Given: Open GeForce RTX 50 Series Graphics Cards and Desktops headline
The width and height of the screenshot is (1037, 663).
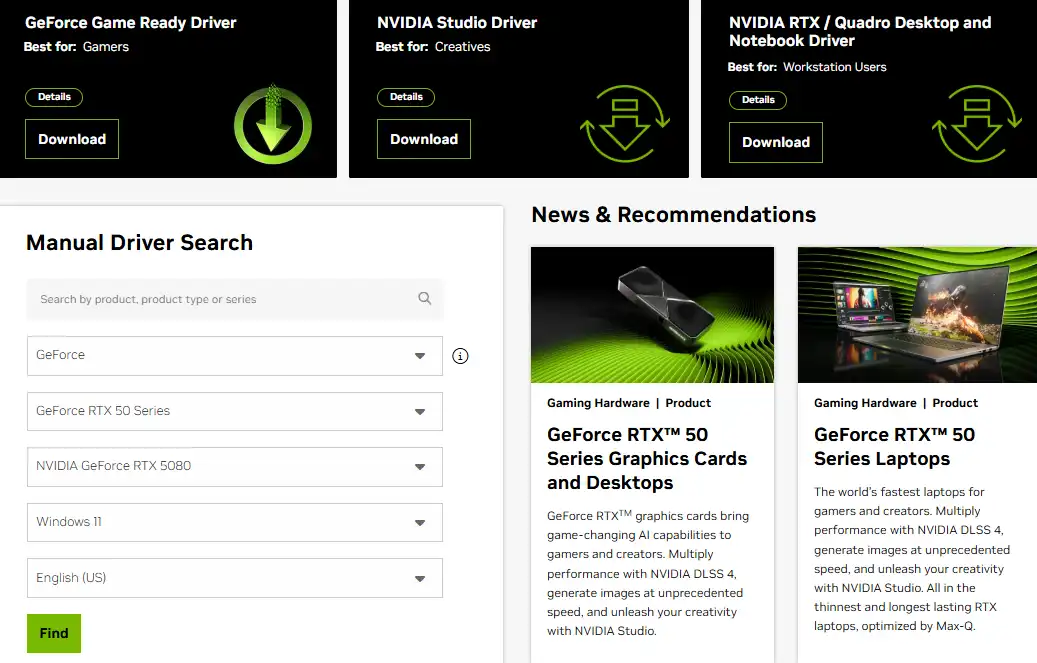Looking at the screenshot, I should [x=647, y=459].
